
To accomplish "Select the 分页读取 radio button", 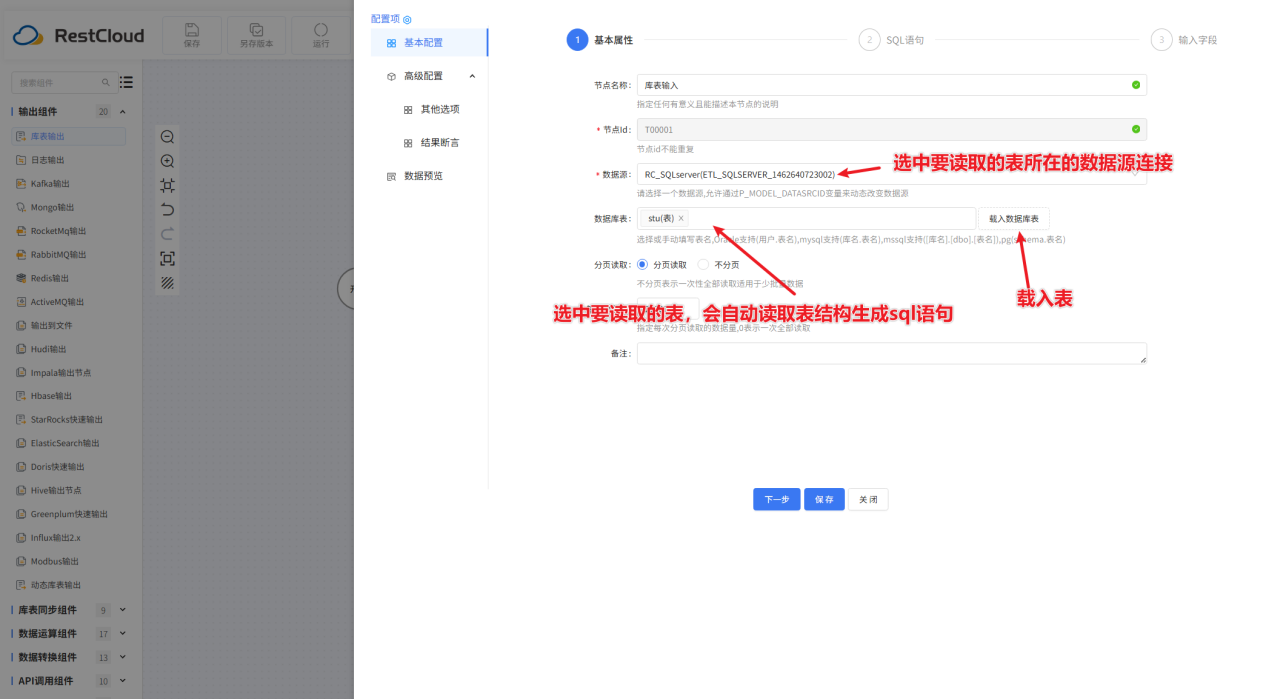I will tap(643, 264).
